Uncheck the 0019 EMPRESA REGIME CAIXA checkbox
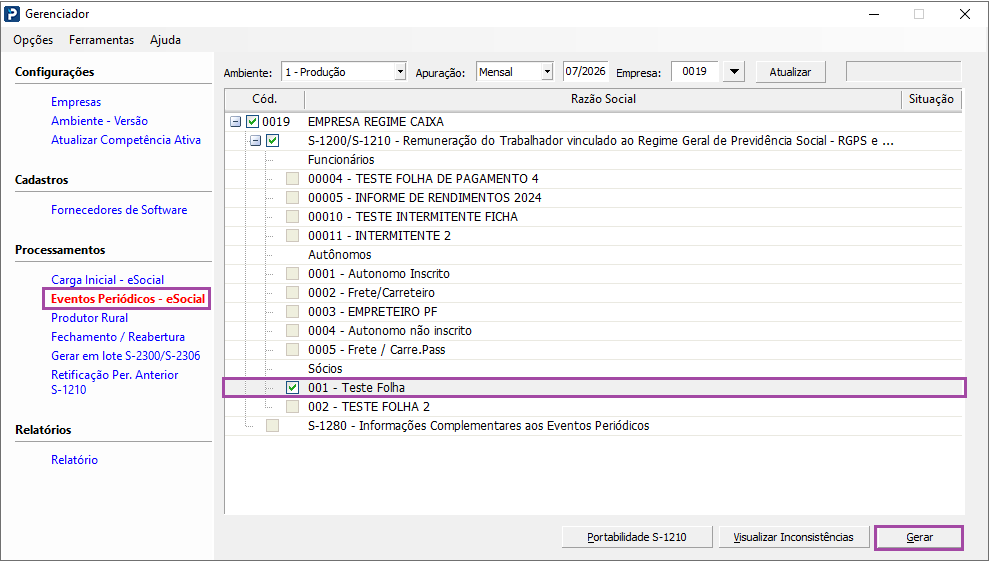 (x=253, y=122)
